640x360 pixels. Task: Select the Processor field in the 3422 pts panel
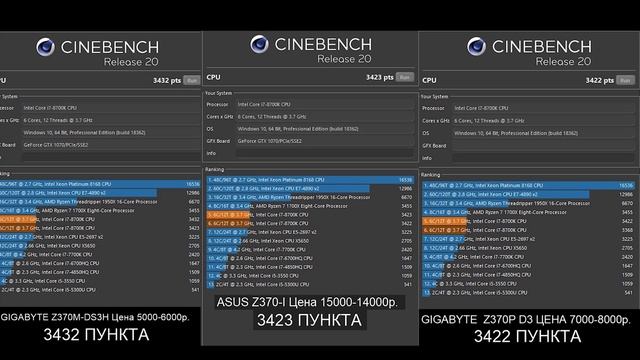544,108
